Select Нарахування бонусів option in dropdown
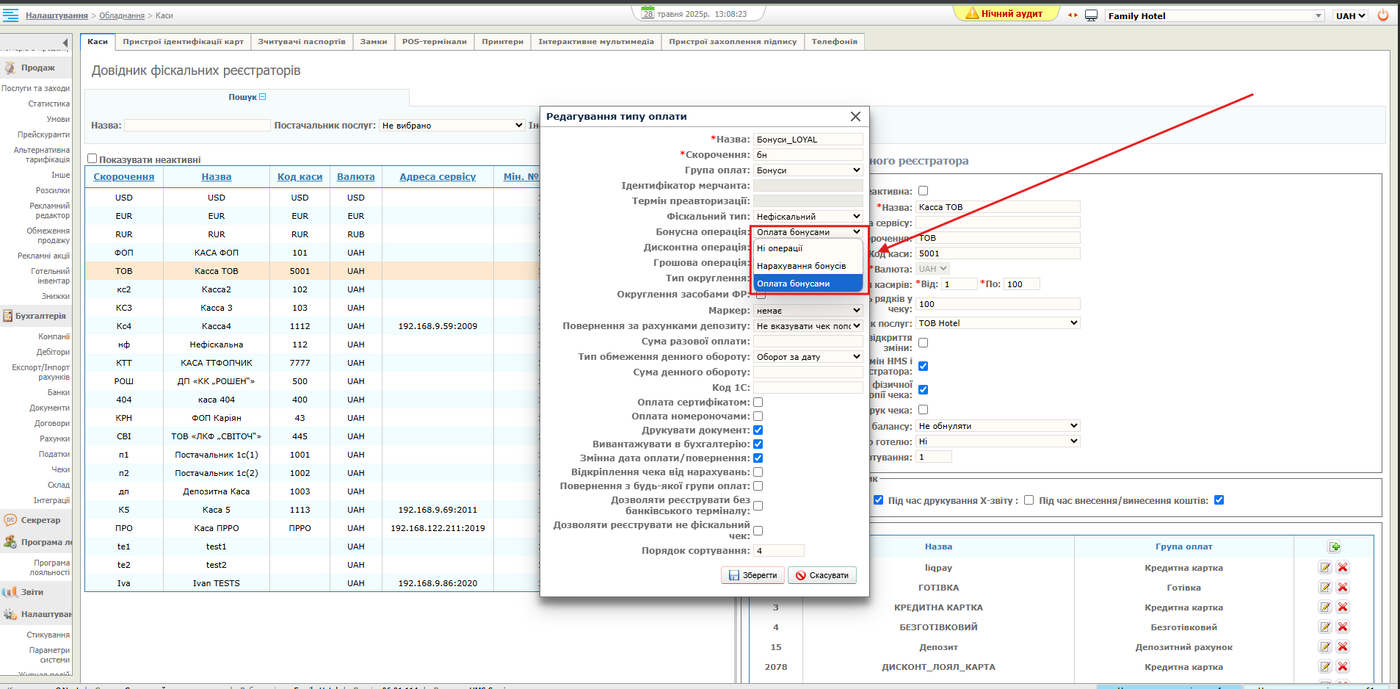1400x689 pixels. (801, 266)
